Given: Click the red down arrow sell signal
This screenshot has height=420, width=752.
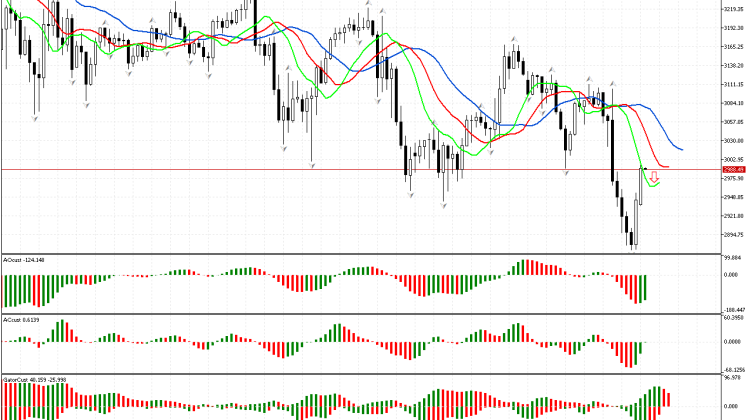Looking at the screenshot, I should click(656, 177).
